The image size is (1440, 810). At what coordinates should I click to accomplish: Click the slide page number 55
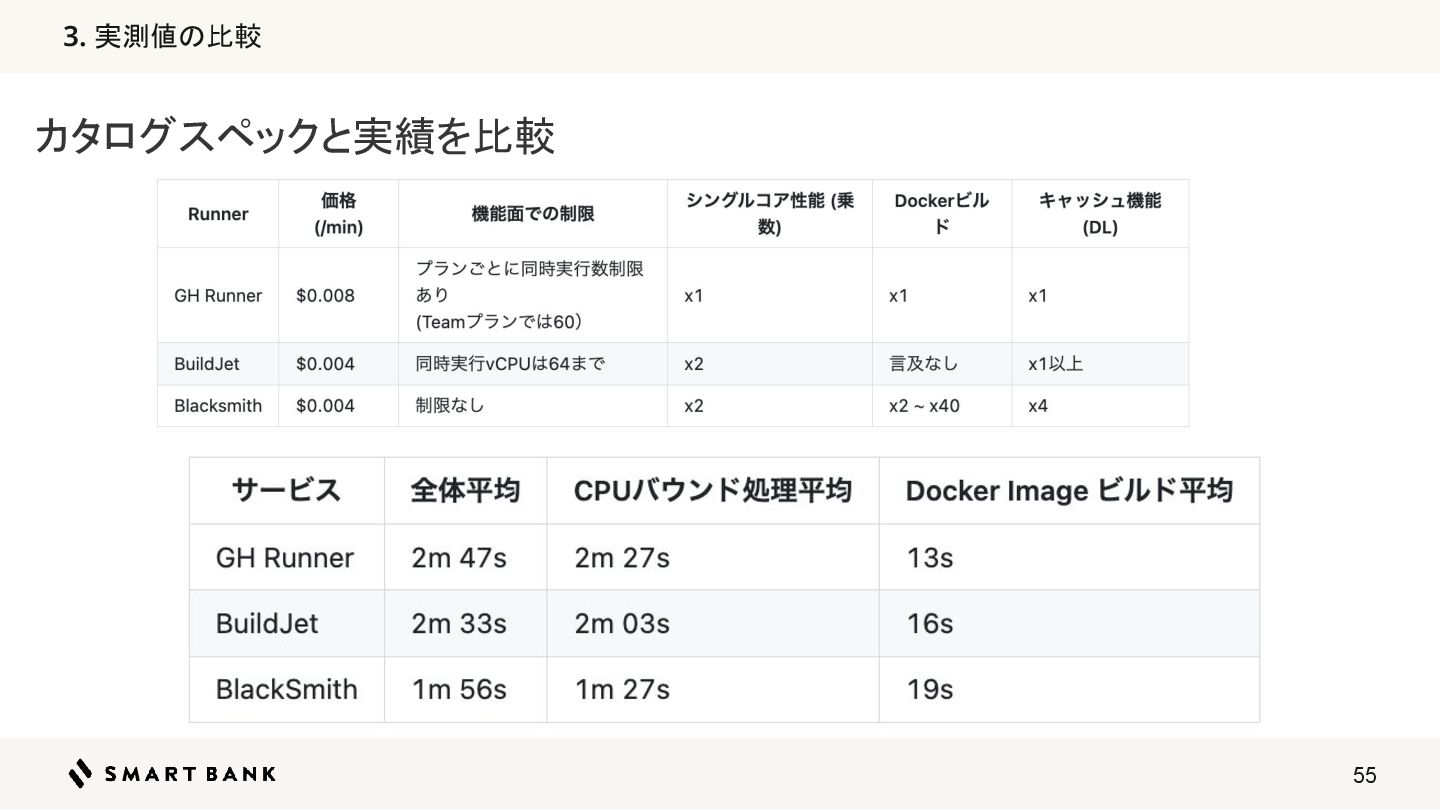(1364, 775)
